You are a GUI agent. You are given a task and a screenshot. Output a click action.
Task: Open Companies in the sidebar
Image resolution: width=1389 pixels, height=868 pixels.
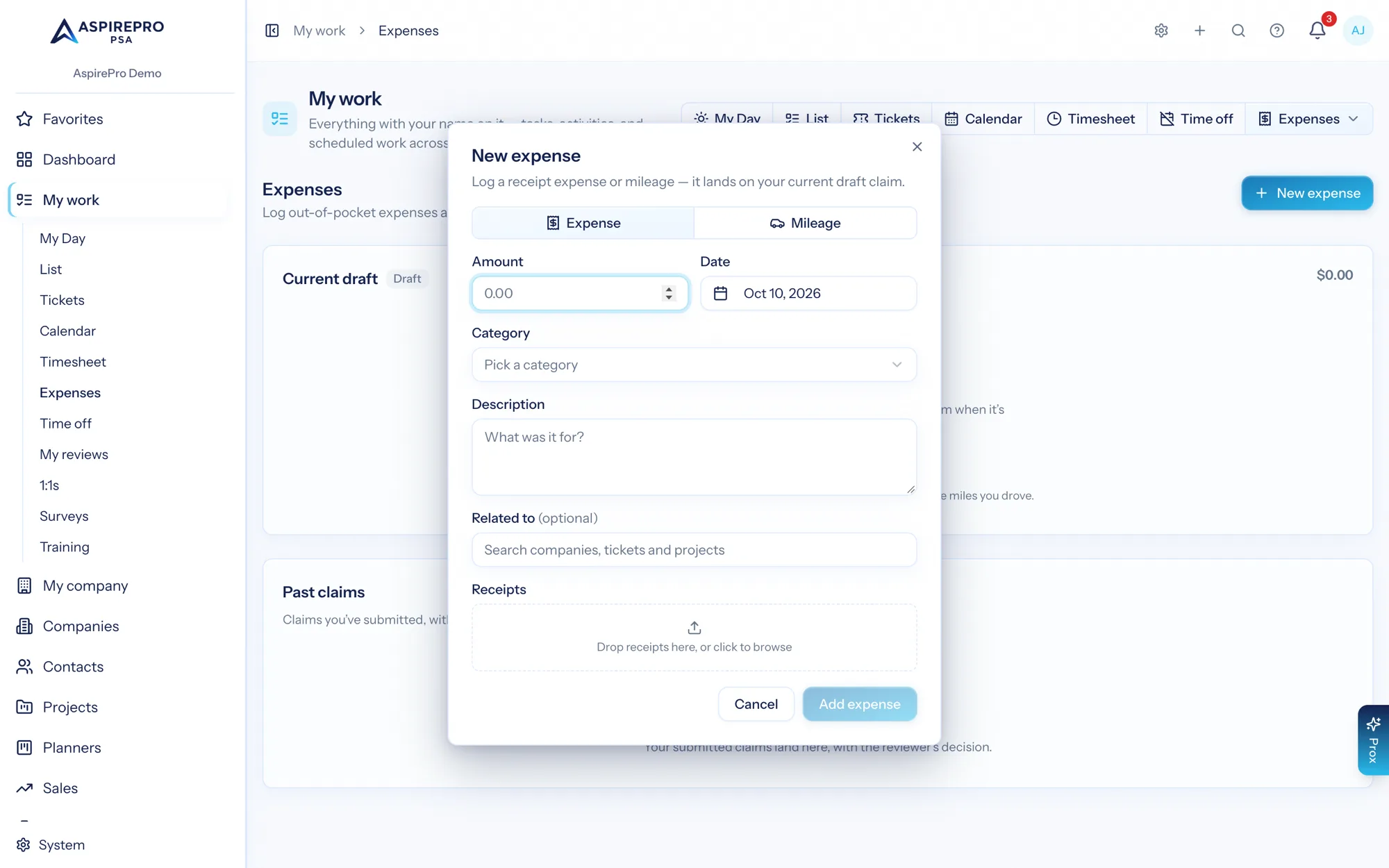tap(118, 626)
